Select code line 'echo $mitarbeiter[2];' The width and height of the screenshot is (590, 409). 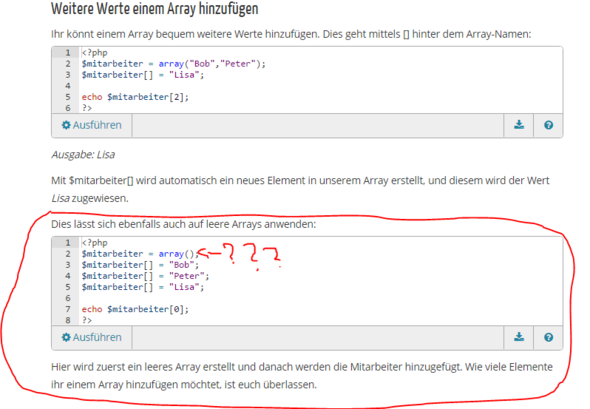pos(135,97)
